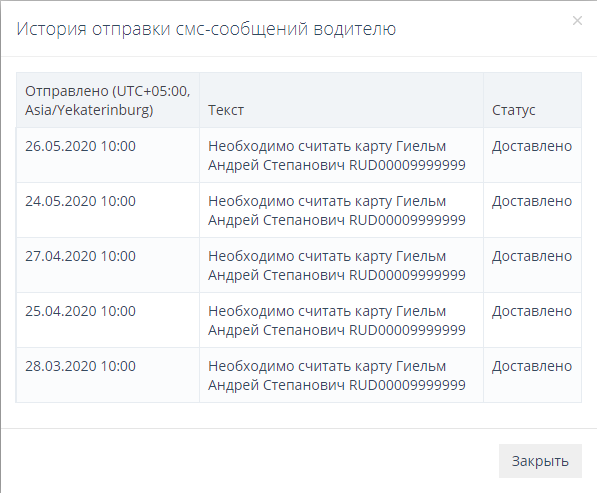Screen dimensions: 597x493
Task: Click Доставлено status in the 27.04.2020 row
Action: pyautogui.click(x=532, y=256)
